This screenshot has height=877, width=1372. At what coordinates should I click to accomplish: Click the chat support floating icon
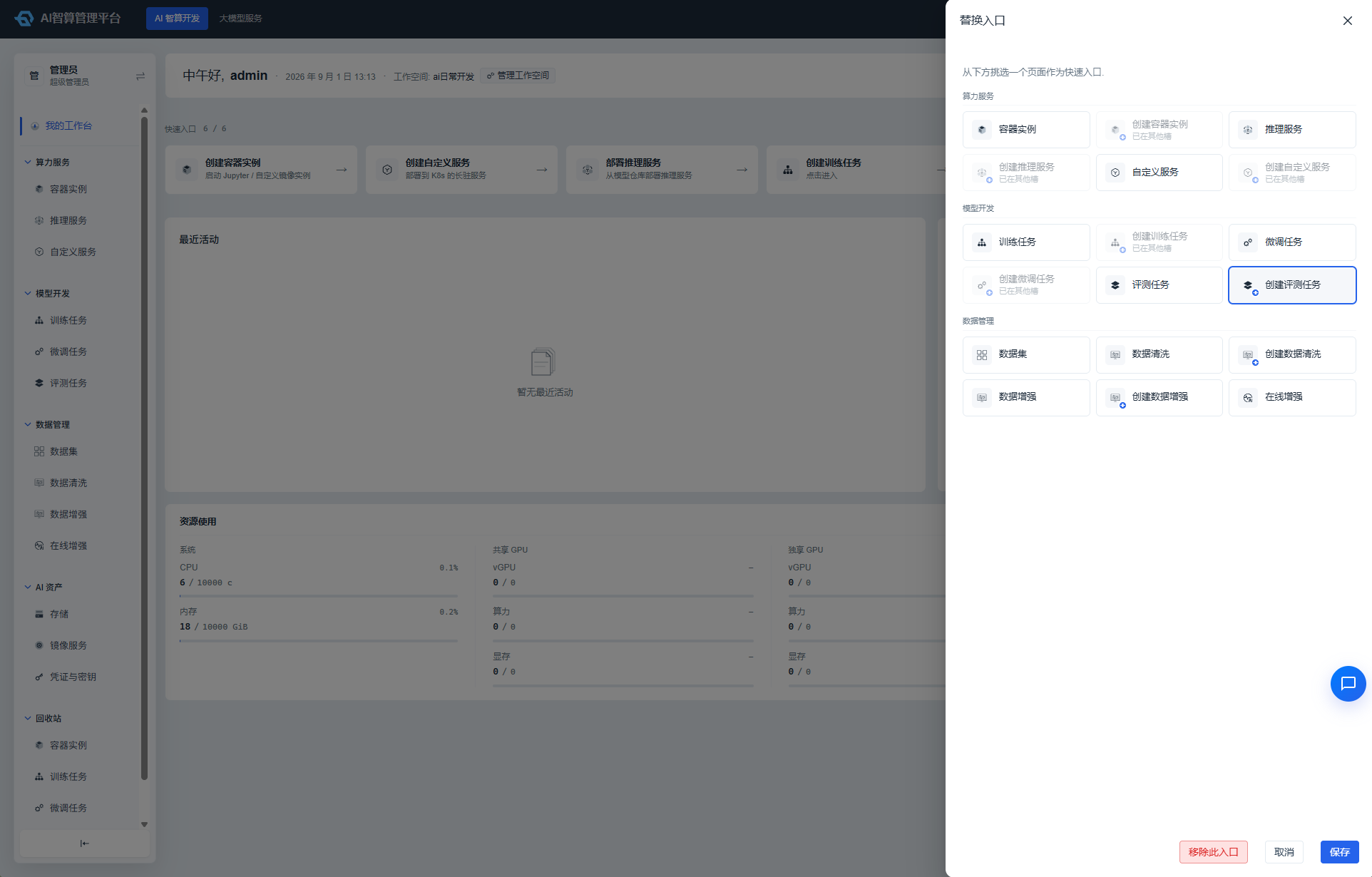pos(1348,684)
